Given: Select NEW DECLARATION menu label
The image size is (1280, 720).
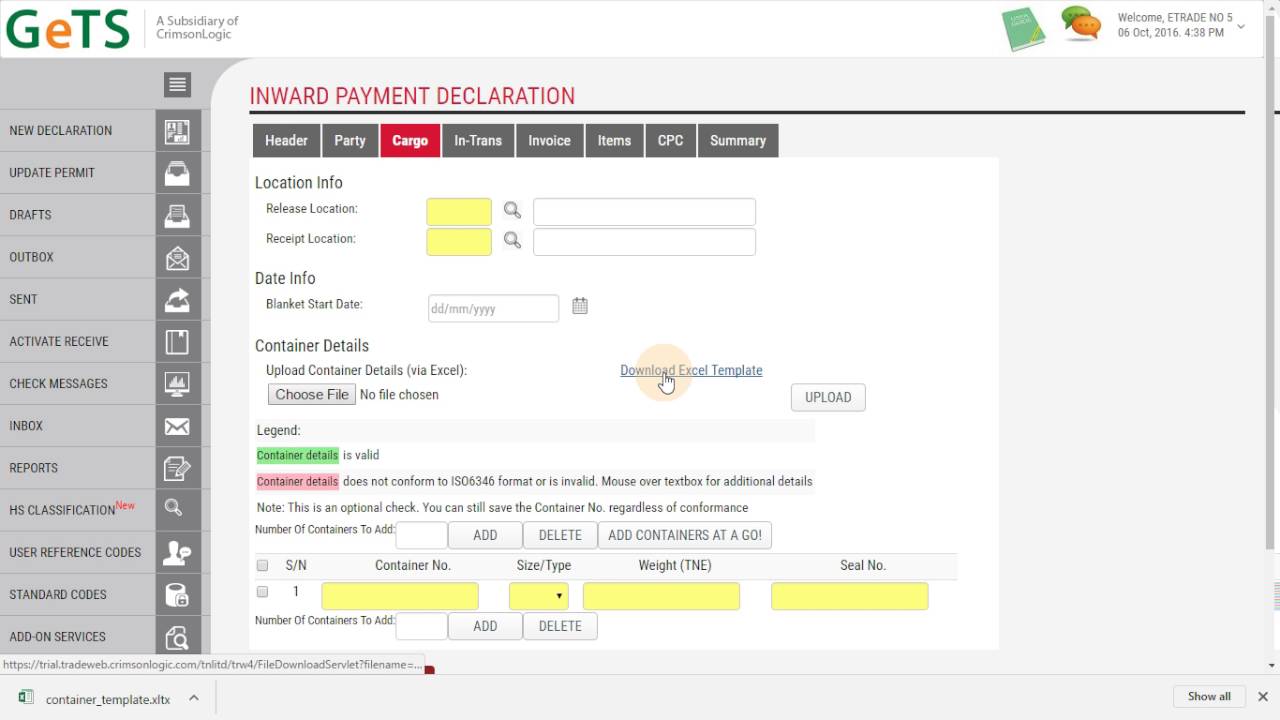Looking at the screenshot, I should tap(61, 130).
